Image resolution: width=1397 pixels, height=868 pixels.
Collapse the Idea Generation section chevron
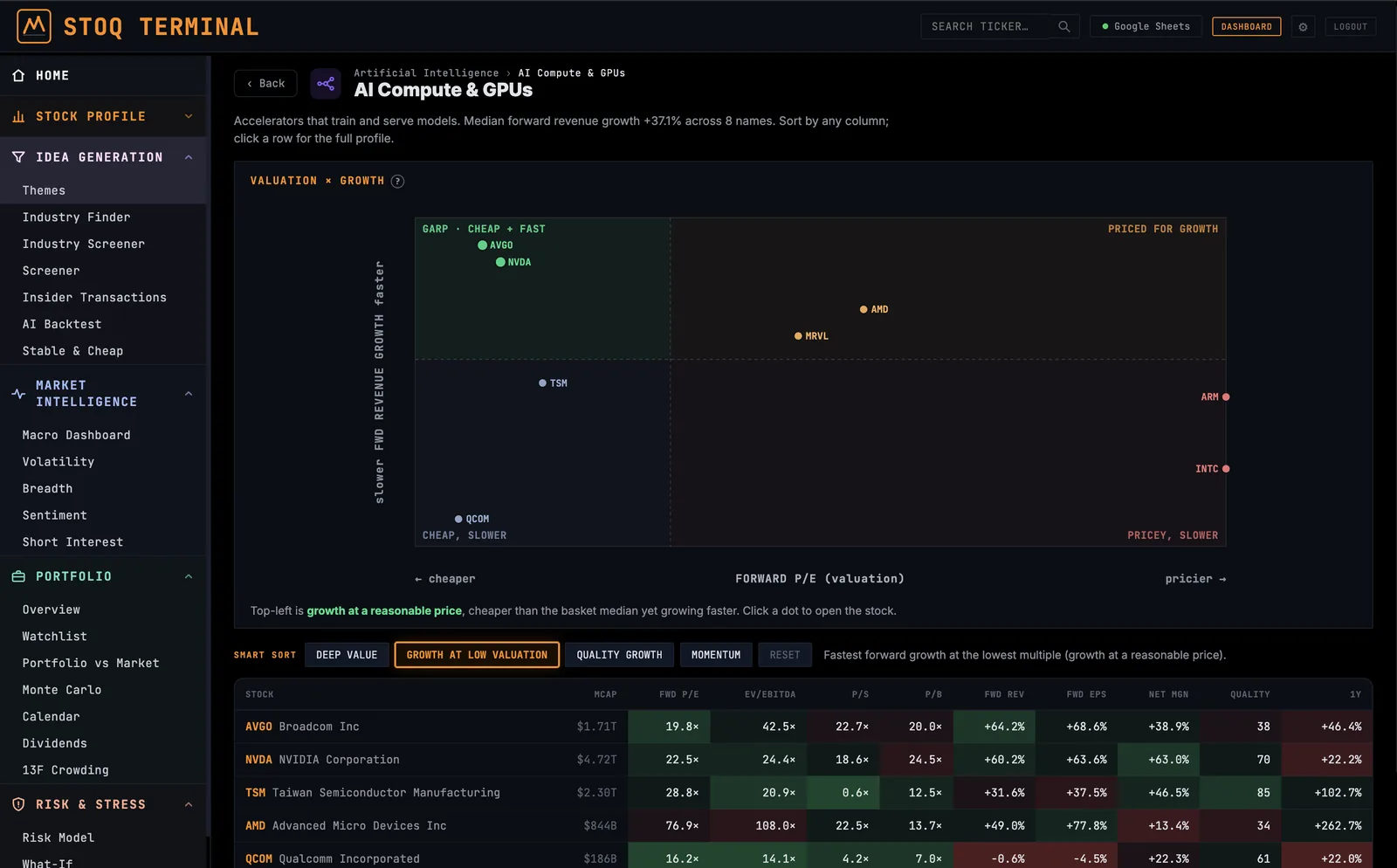(x=189, y=157)
